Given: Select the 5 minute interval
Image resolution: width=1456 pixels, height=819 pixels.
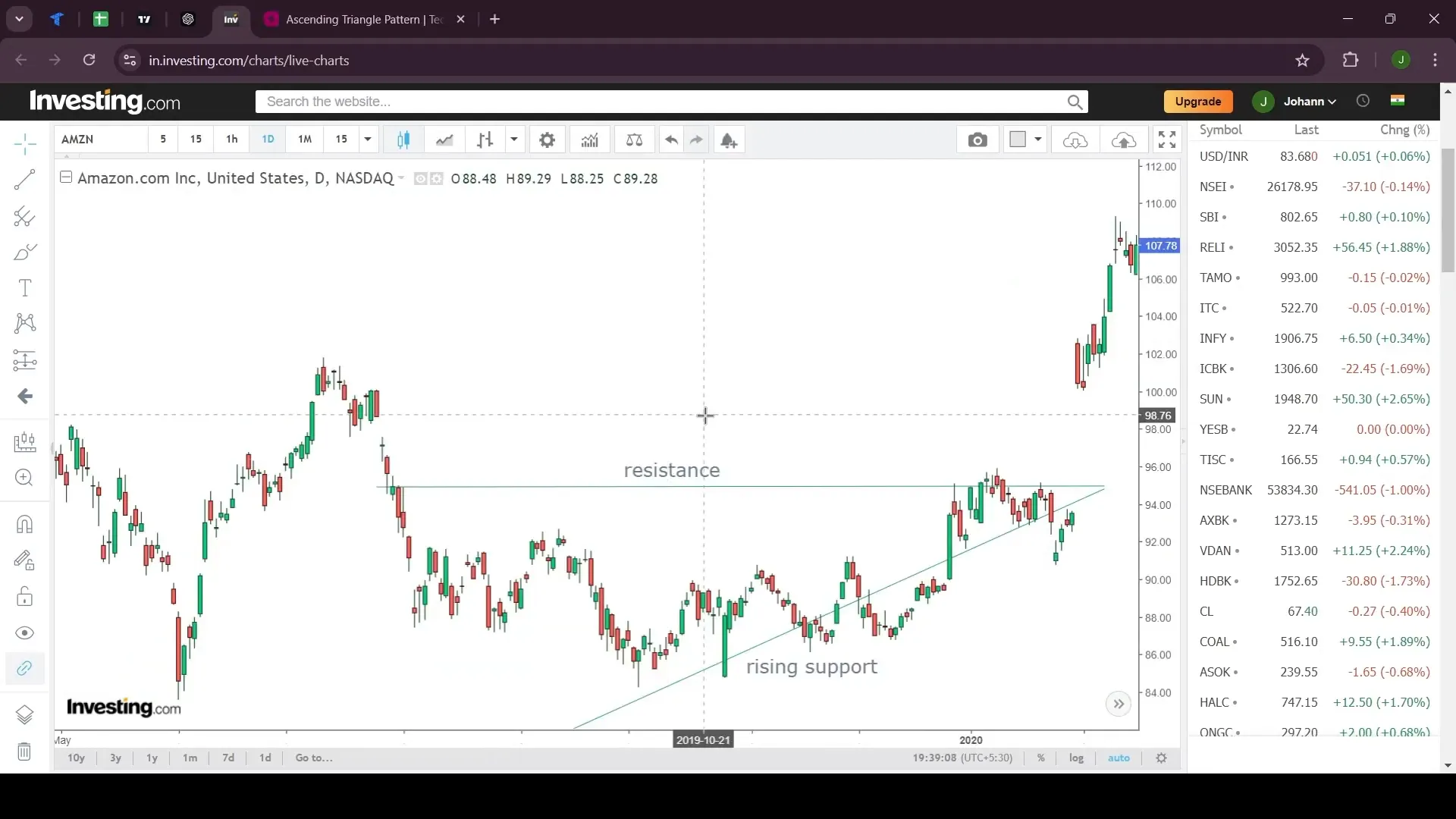Looking at the screenshot, I should pyautogui.click(x=163, y=139).
